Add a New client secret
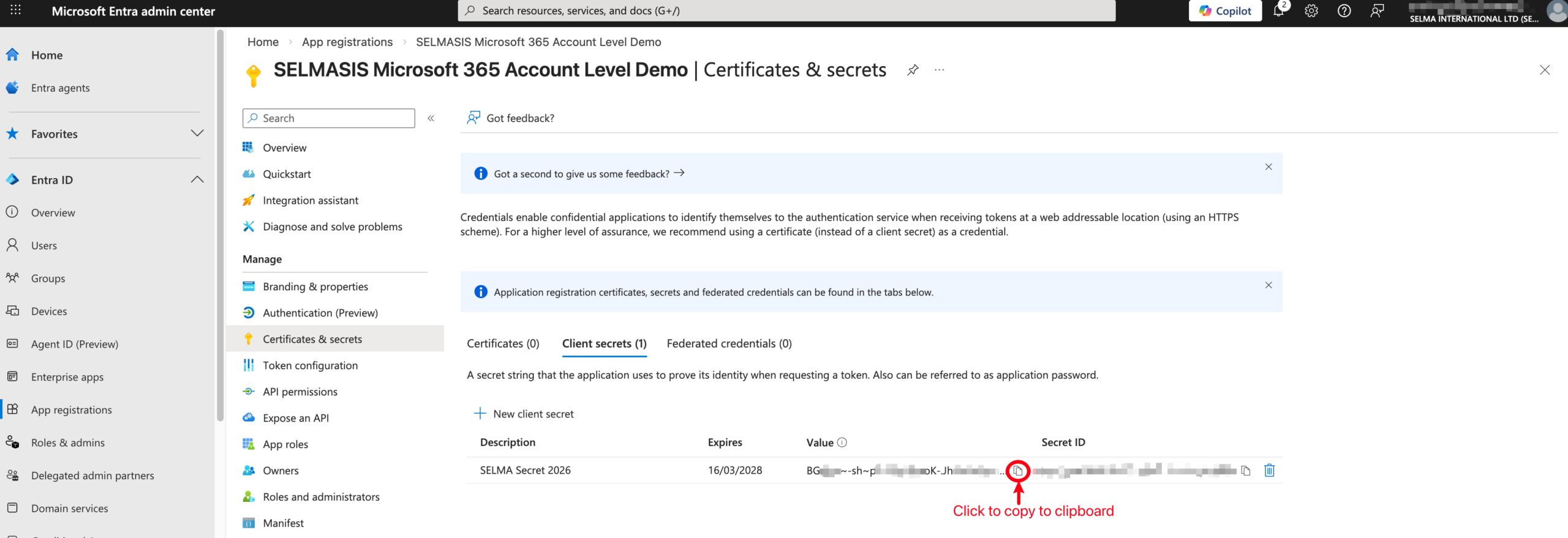 pos(524,414)
